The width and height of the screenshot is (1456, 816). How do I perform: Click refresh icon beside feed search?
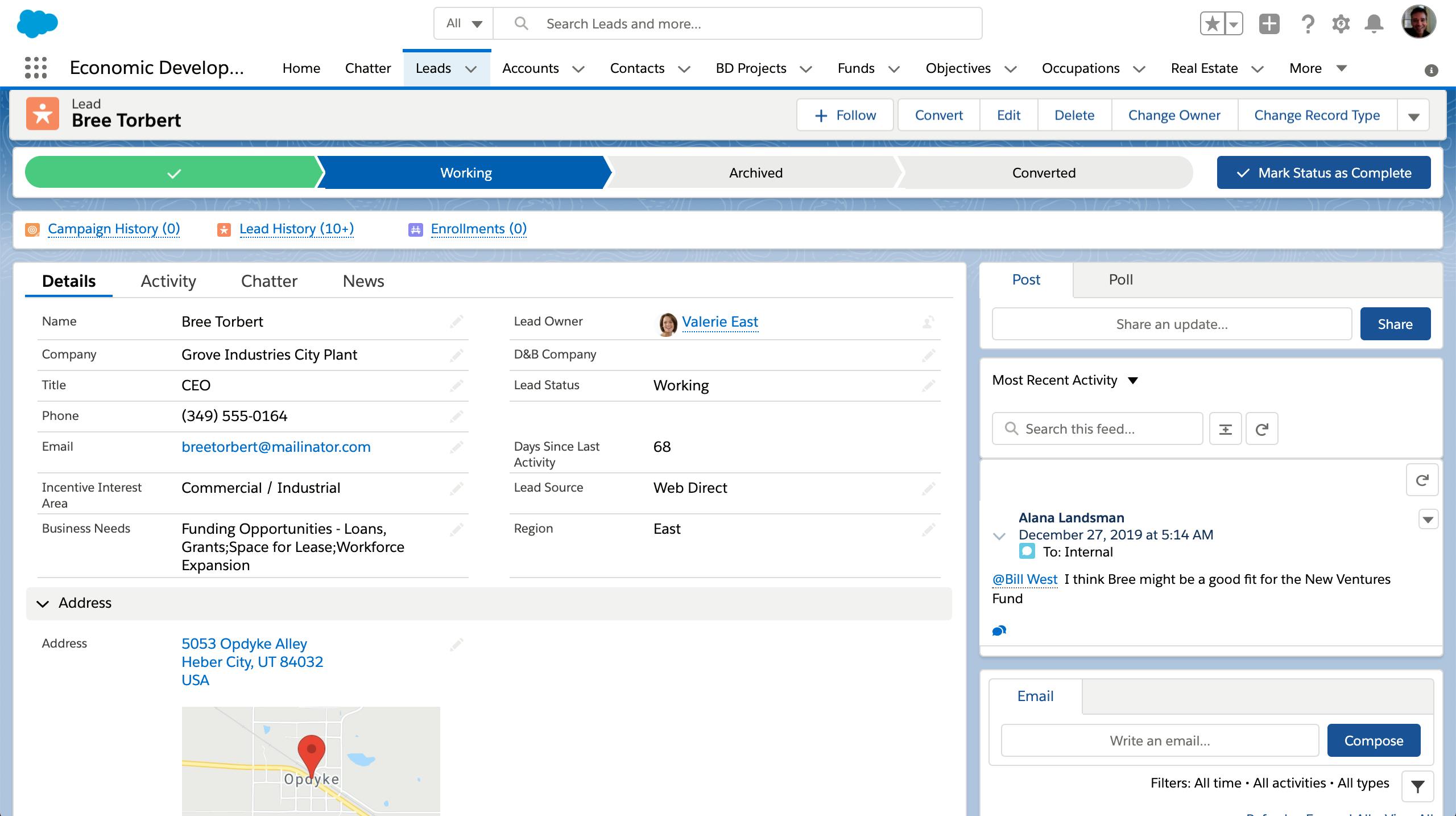(x=1261, y=429)
